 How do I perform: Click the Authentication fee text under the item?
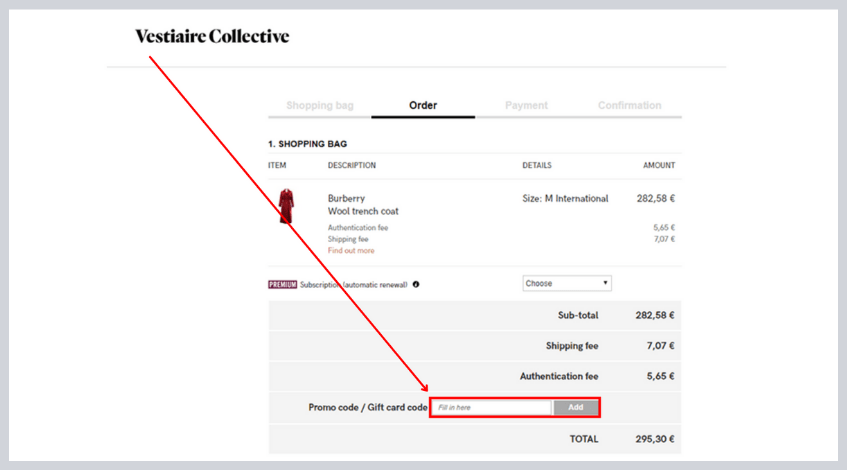click(x=358, y=228)
